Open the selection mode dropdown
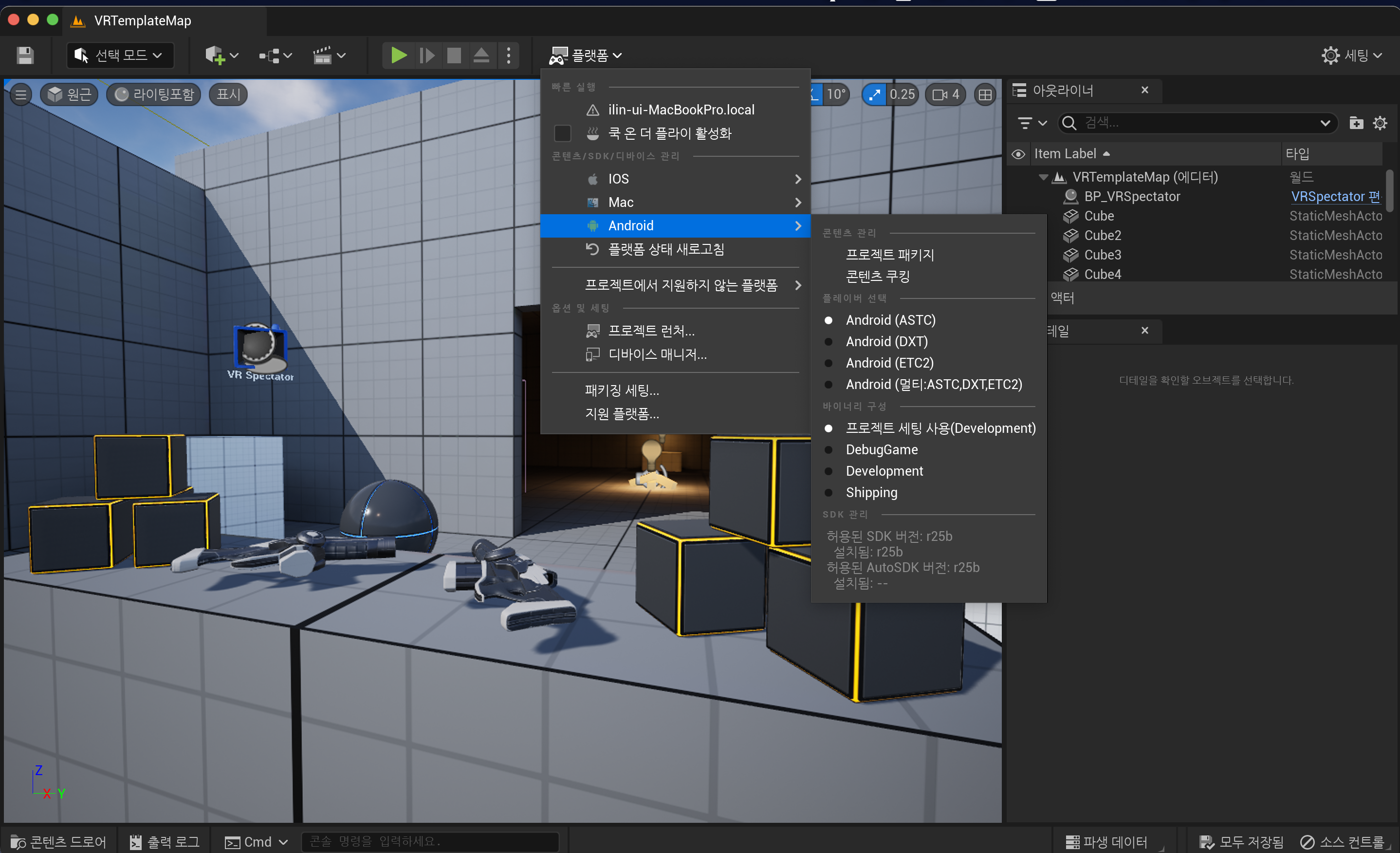1400x853 pixels. coord(120,55)
